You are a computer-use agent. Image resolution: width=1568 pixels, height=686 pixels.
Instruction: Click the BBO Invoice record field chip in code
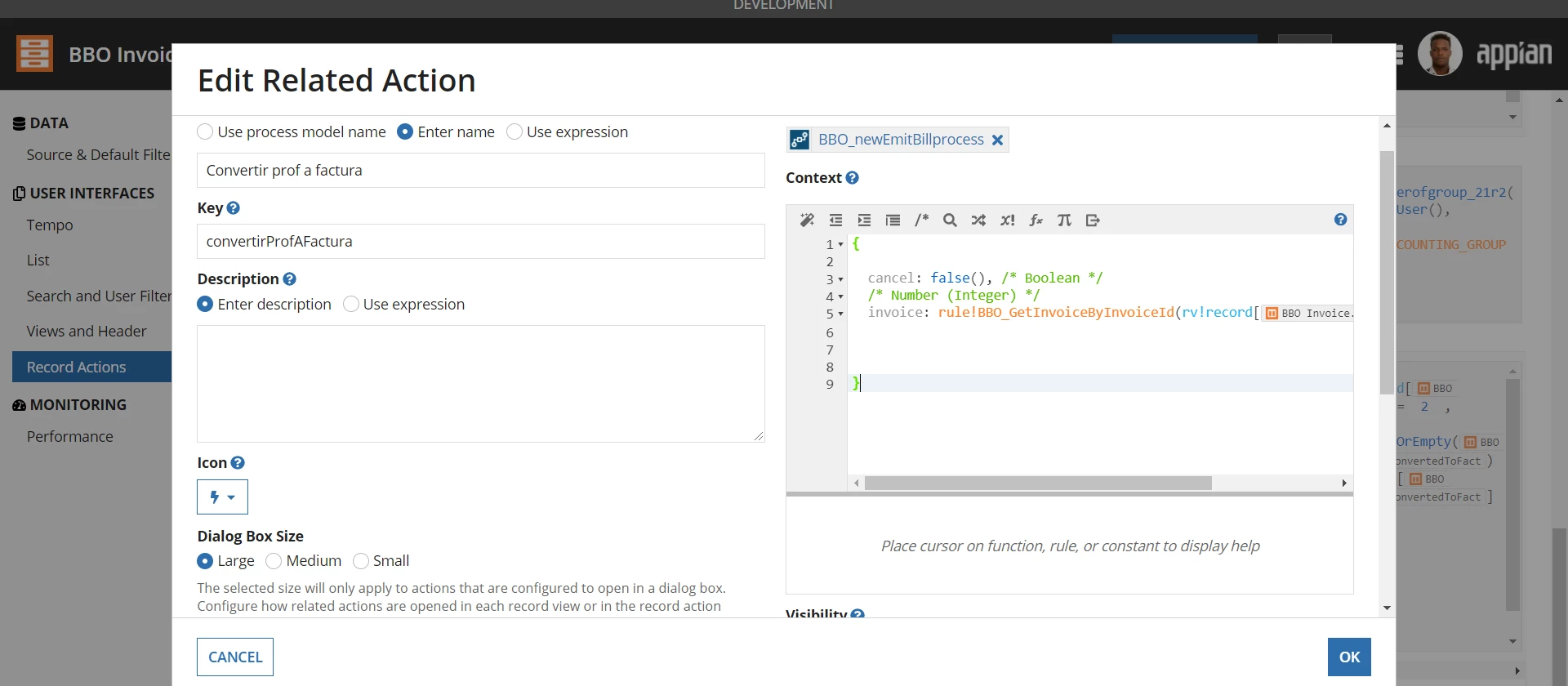[1308, 313]
